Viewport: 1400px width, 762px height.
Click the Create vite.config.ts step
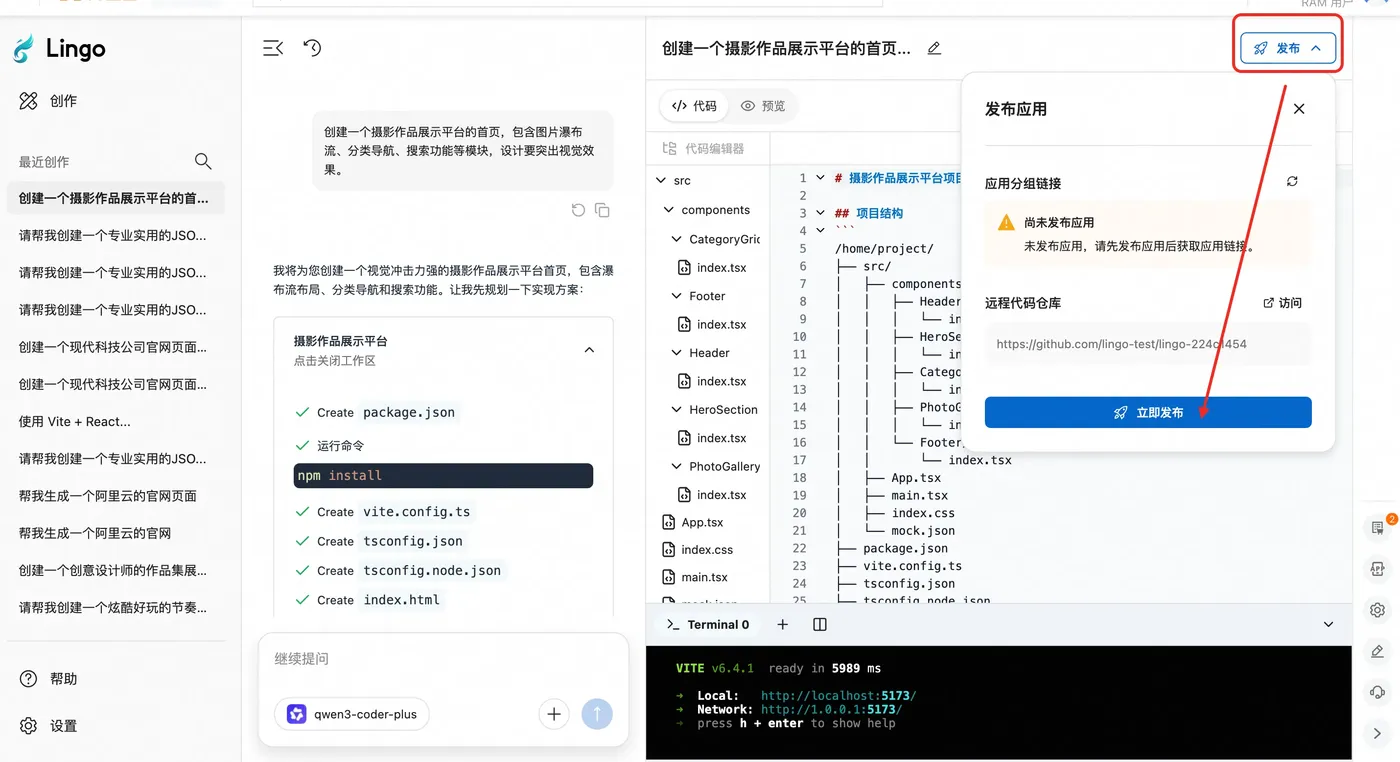point(385,511)
